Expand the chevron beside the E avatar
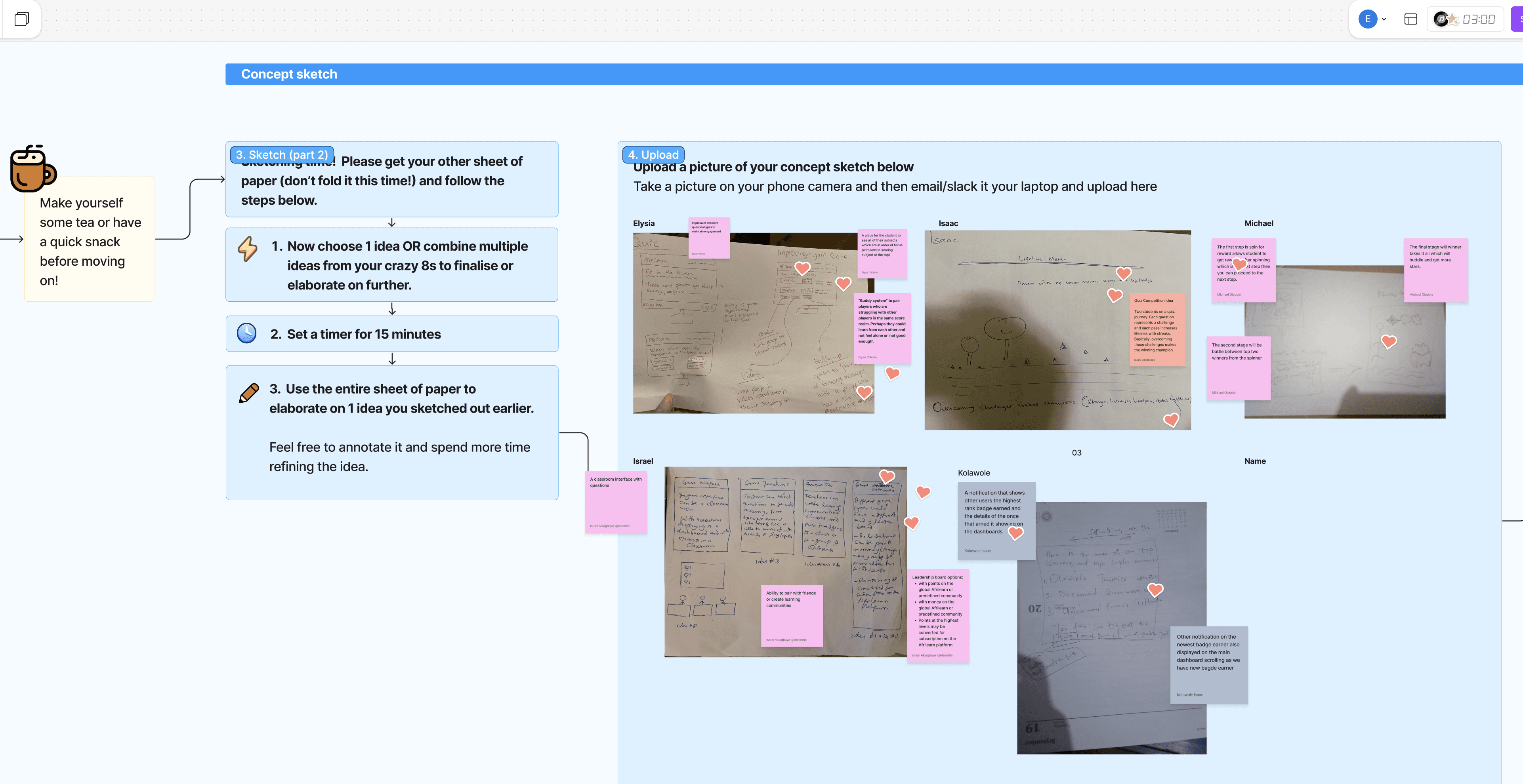 pos(1384,19)
